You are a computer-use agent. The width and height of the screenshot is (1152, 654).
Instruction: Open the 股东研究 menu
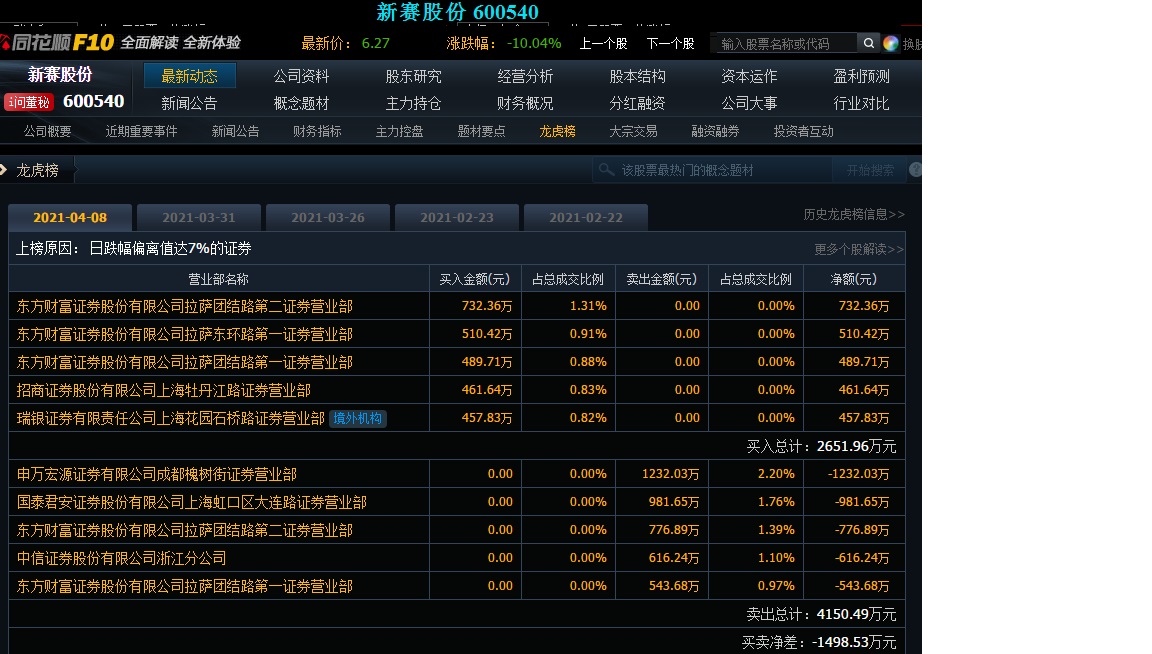click(x=413, y=76)
